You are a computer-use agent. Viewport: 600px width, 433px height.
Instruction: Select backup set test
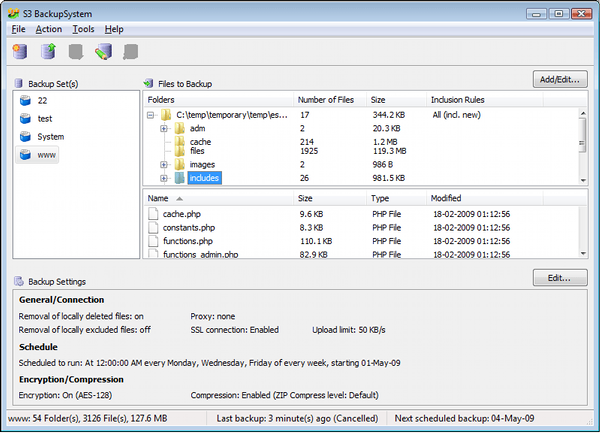pos(45,119)
